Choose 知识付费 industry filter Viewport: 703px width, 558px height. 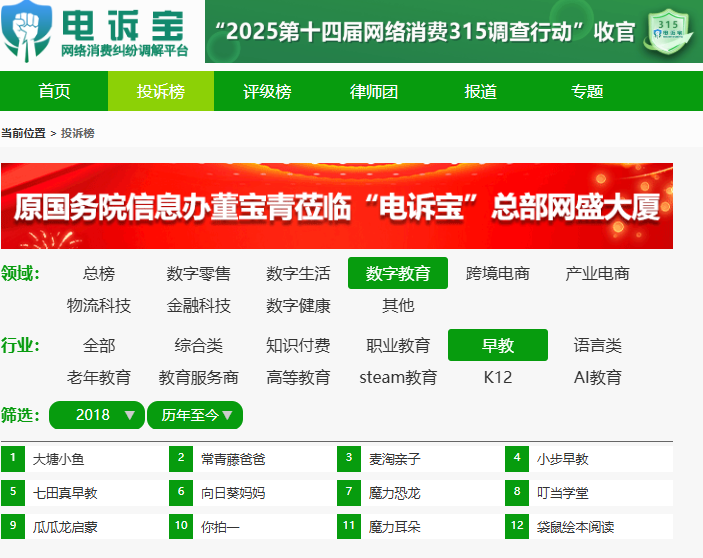coord(298,345)
